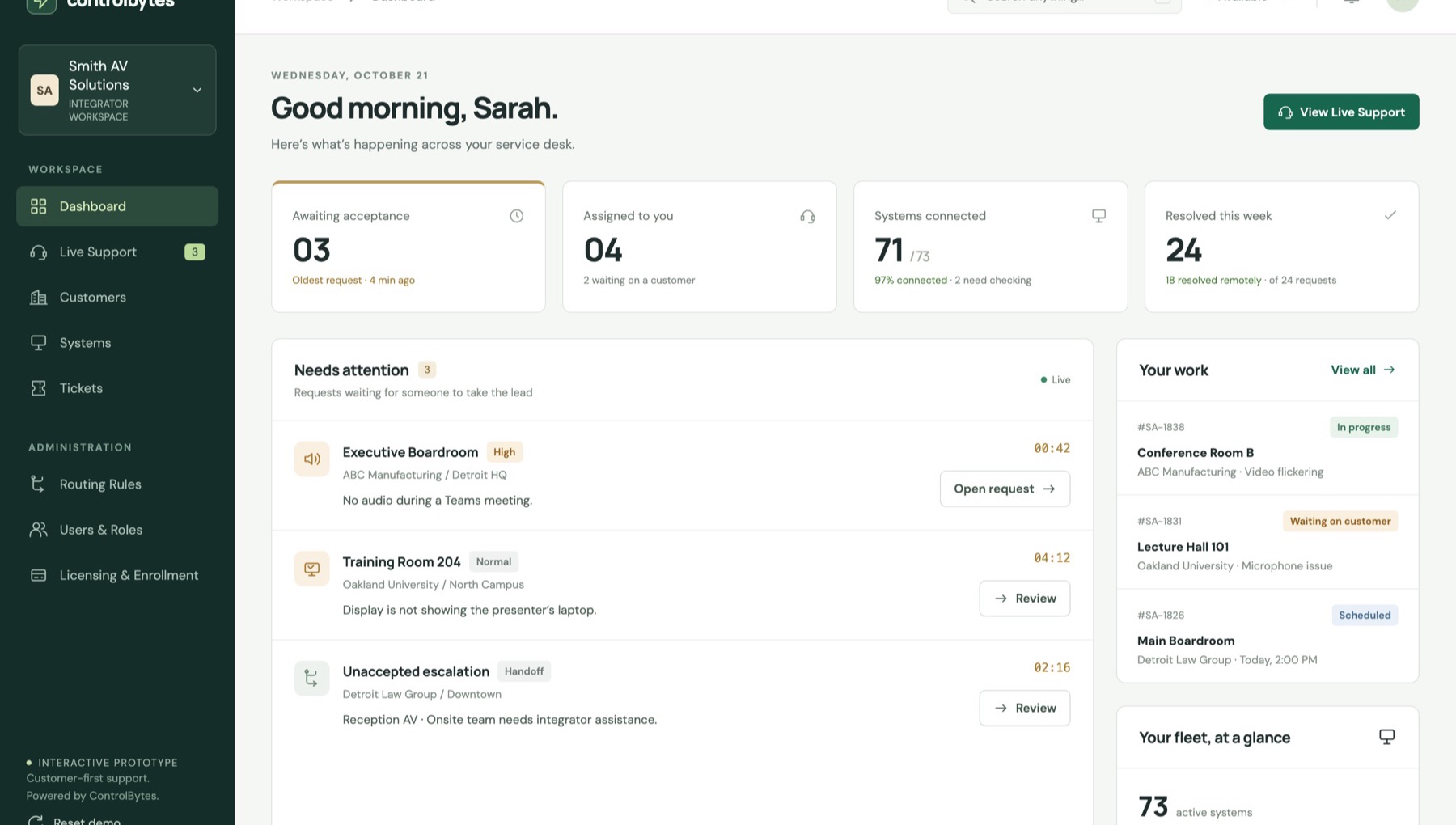
Task: Click the Waiting on customer status badge
Action: 1340,521
